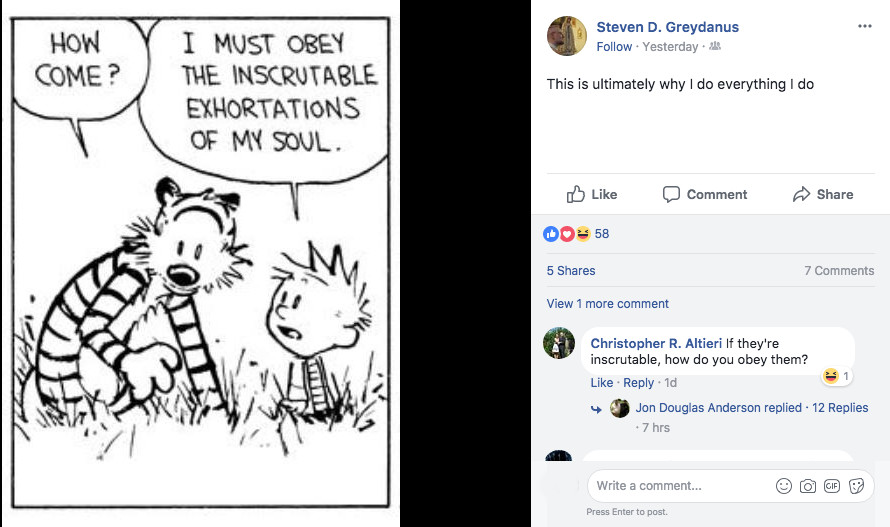The height and width of the screenshot is (527, 890).
Task: Open the GIF picker icon
Action: pyautogui.click(x=832, y=486)
